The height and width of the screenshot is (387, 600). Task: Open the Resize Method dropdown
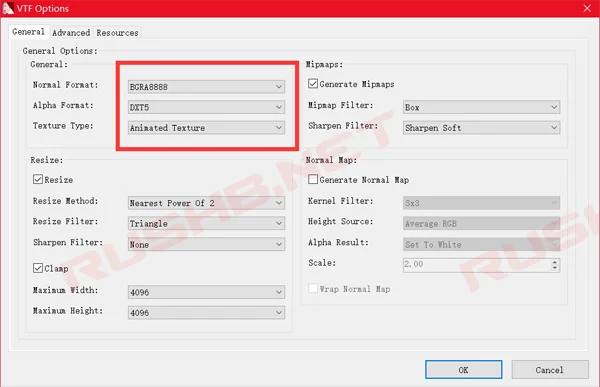coord(206,203)
